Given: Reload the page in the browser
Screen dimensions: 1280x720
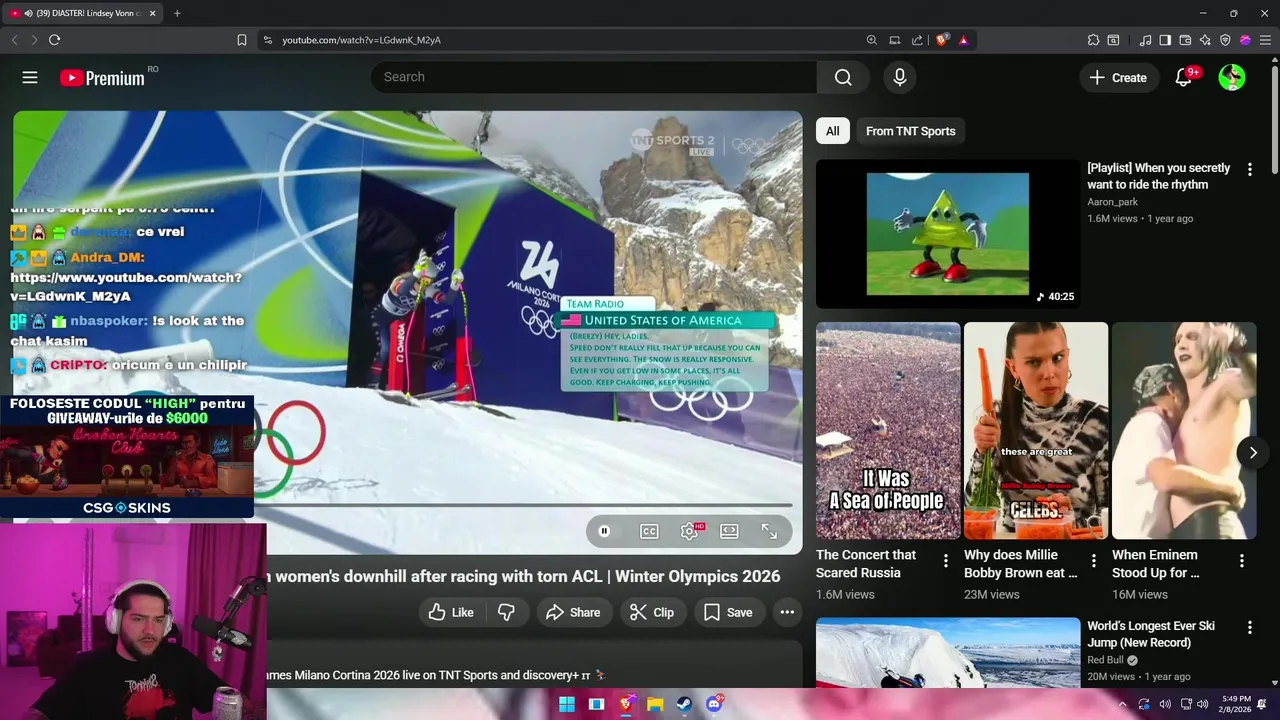Looking at the screenshot, I should tap(54, 40).
